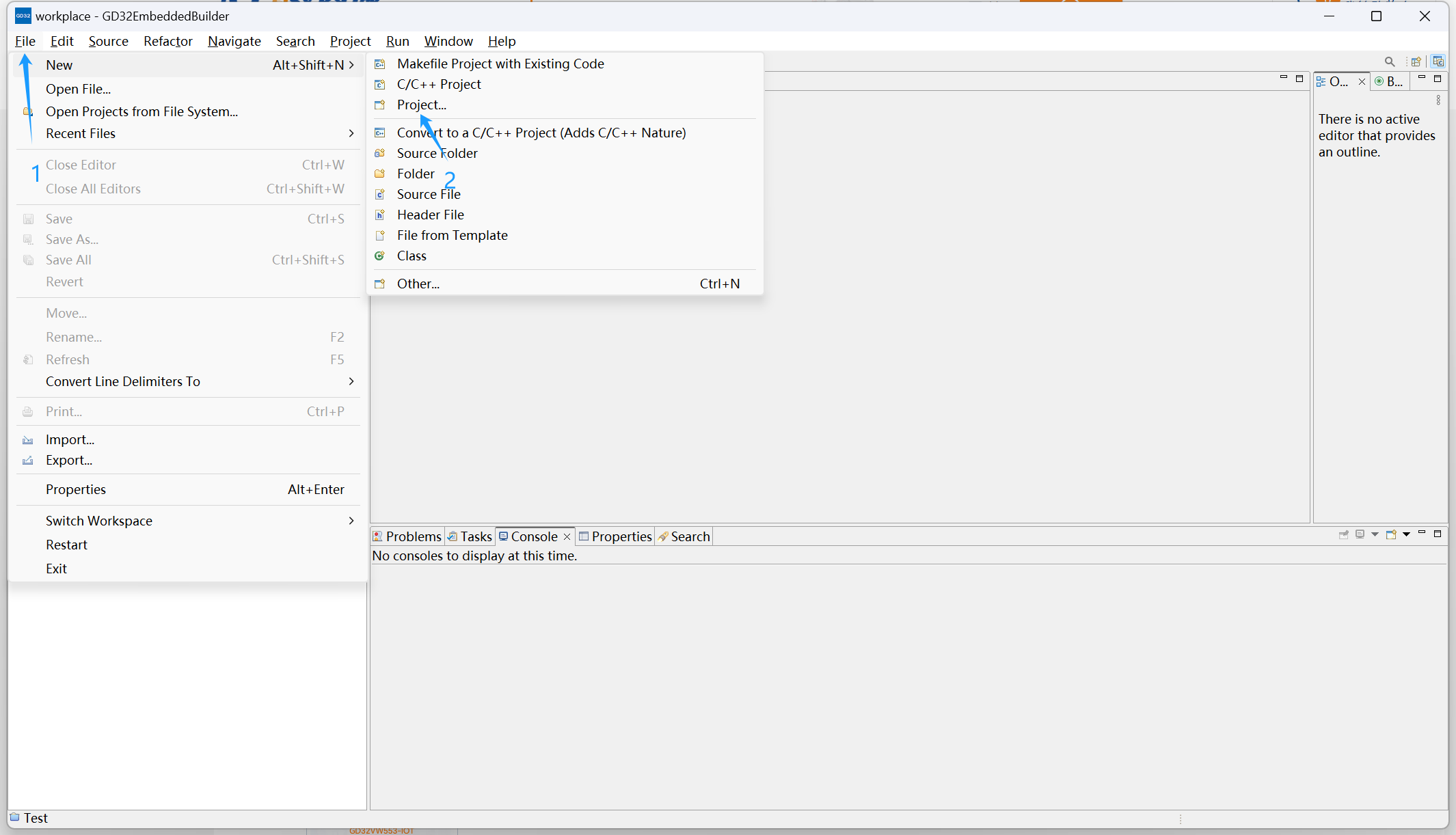Click the Pin Console icon
1456x835 pixels.
(1343, 534)
